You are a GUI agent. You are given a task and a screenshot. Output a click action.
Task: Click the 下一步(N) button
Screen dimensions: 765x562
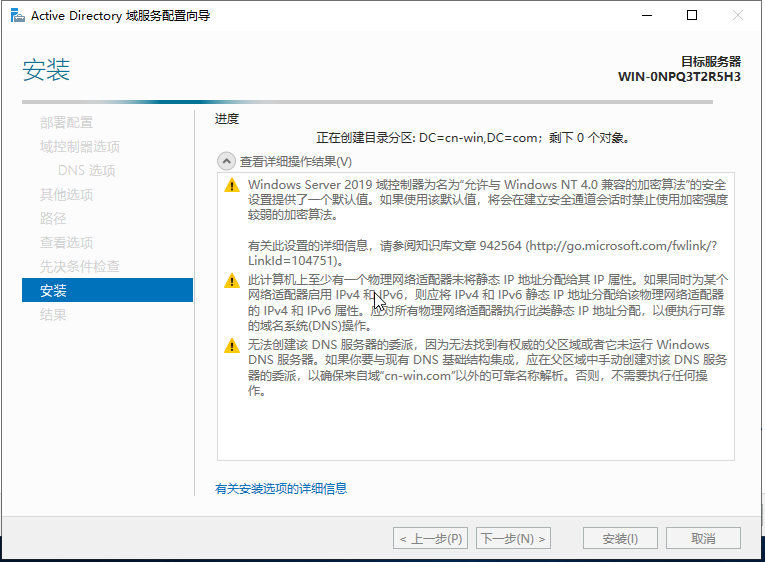(x=513, y=539)
